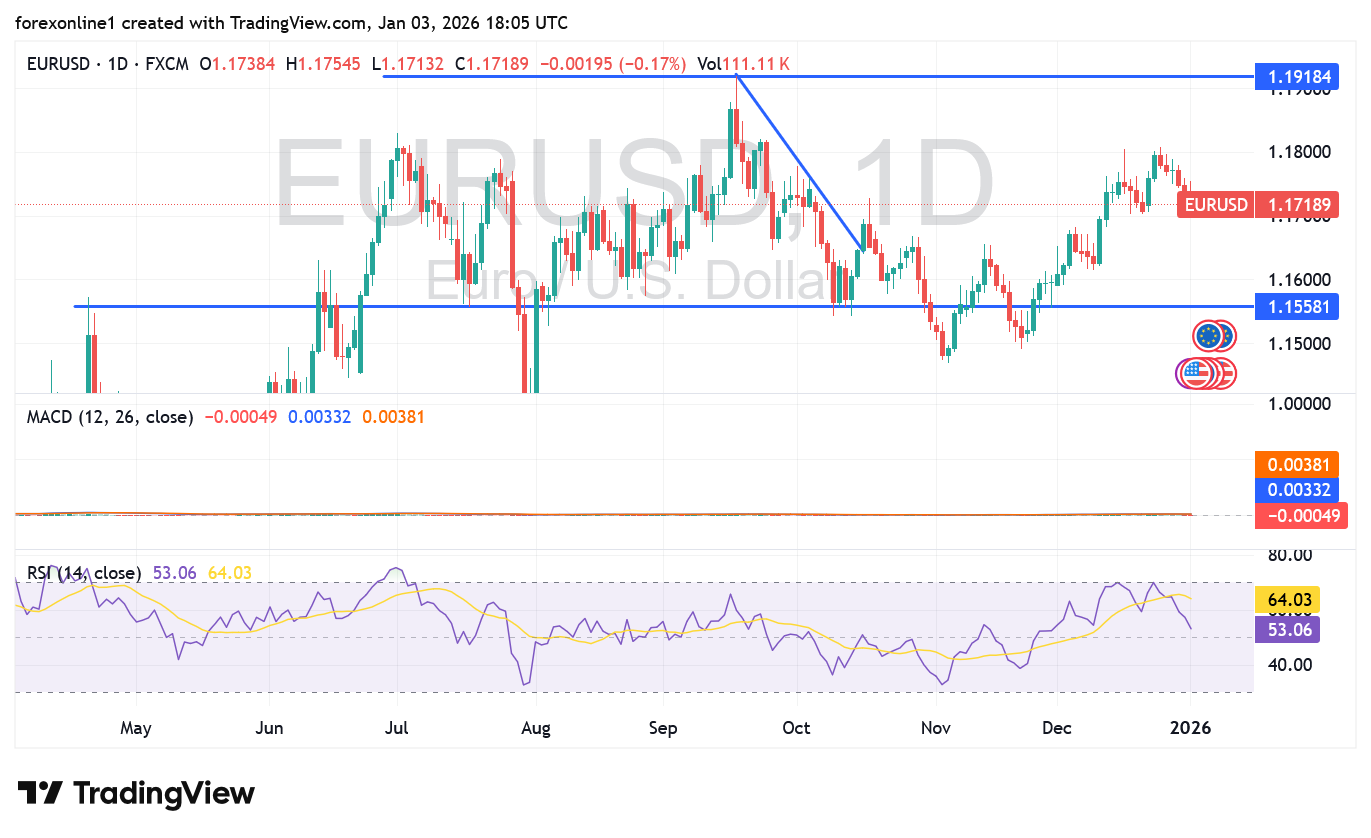The image size is (1371, 838).
Task: Click the red EURUSD tag on price axis
Action: (1214, 205)
